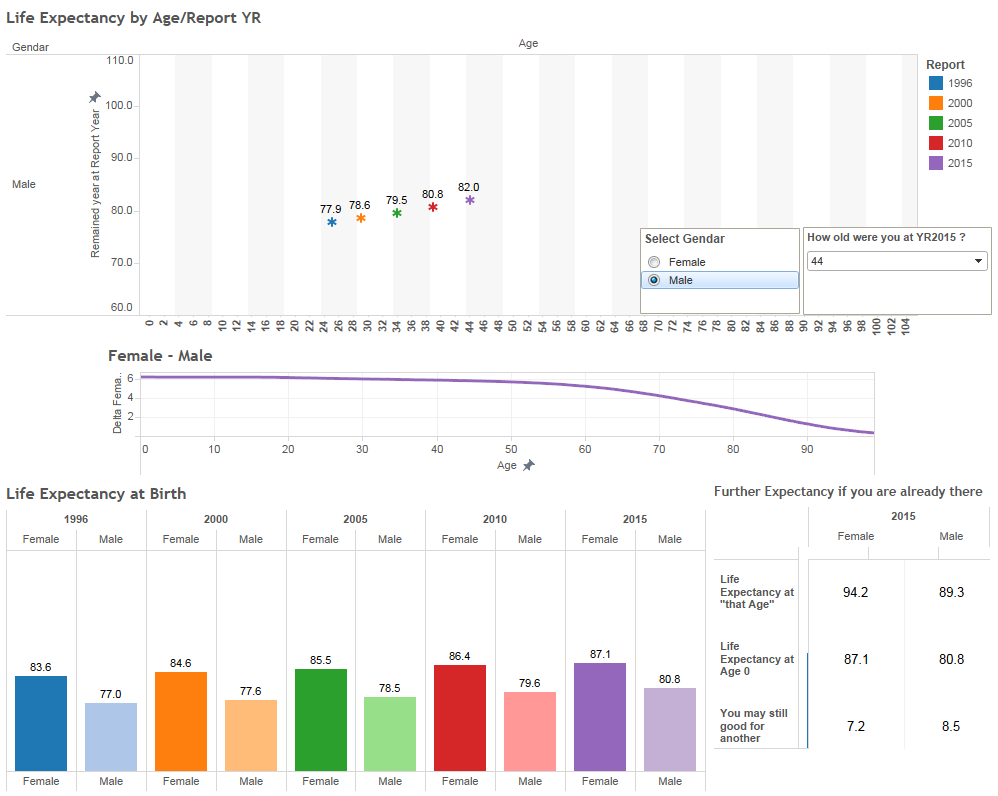Click the pin icon beside the Age axis label
Image resolution: width=998 pixels, height=796 pixels.
click(529, 465)
